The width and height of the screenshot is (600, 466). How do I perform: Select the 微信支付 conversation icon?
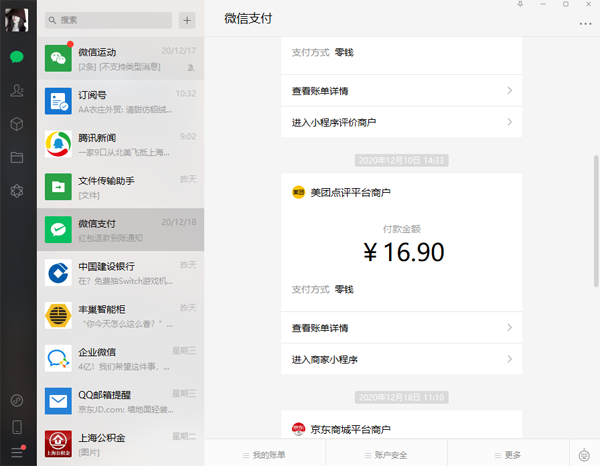tap(58, 230)
